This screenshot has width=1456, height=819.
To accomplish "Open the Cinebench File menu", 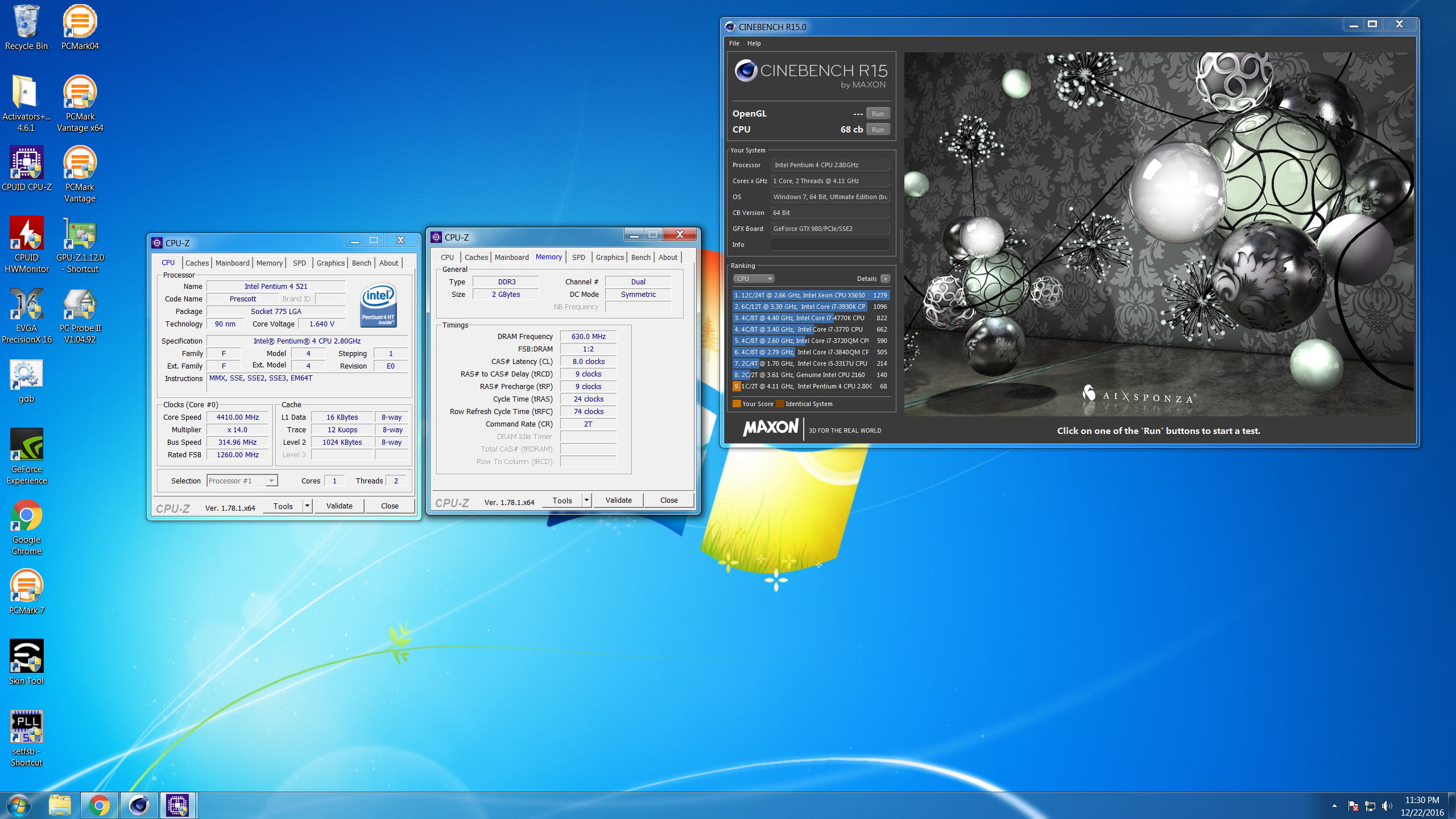I will pos(734,43).
